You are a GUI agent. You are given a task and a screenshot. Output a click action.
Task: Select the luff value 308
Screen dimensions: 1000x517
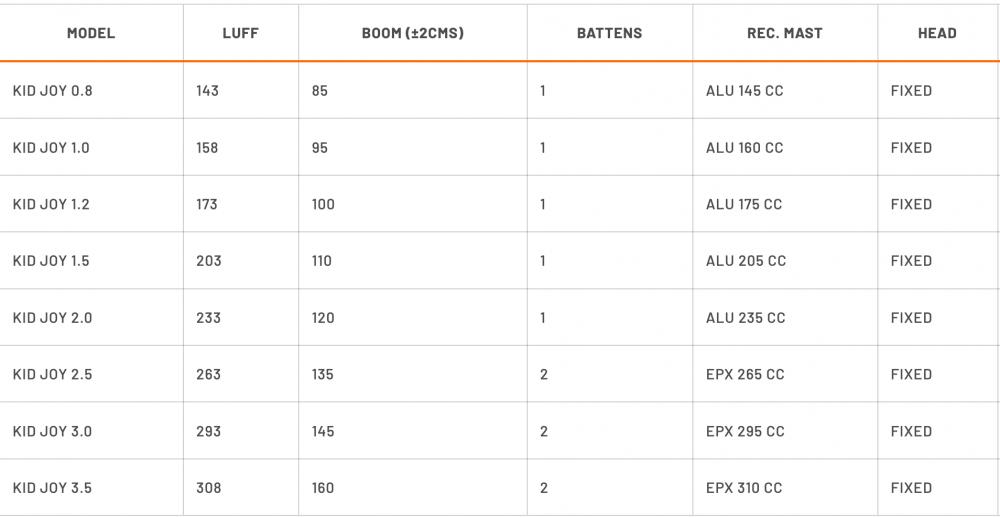pyautogui.click(x=209, y=488)
